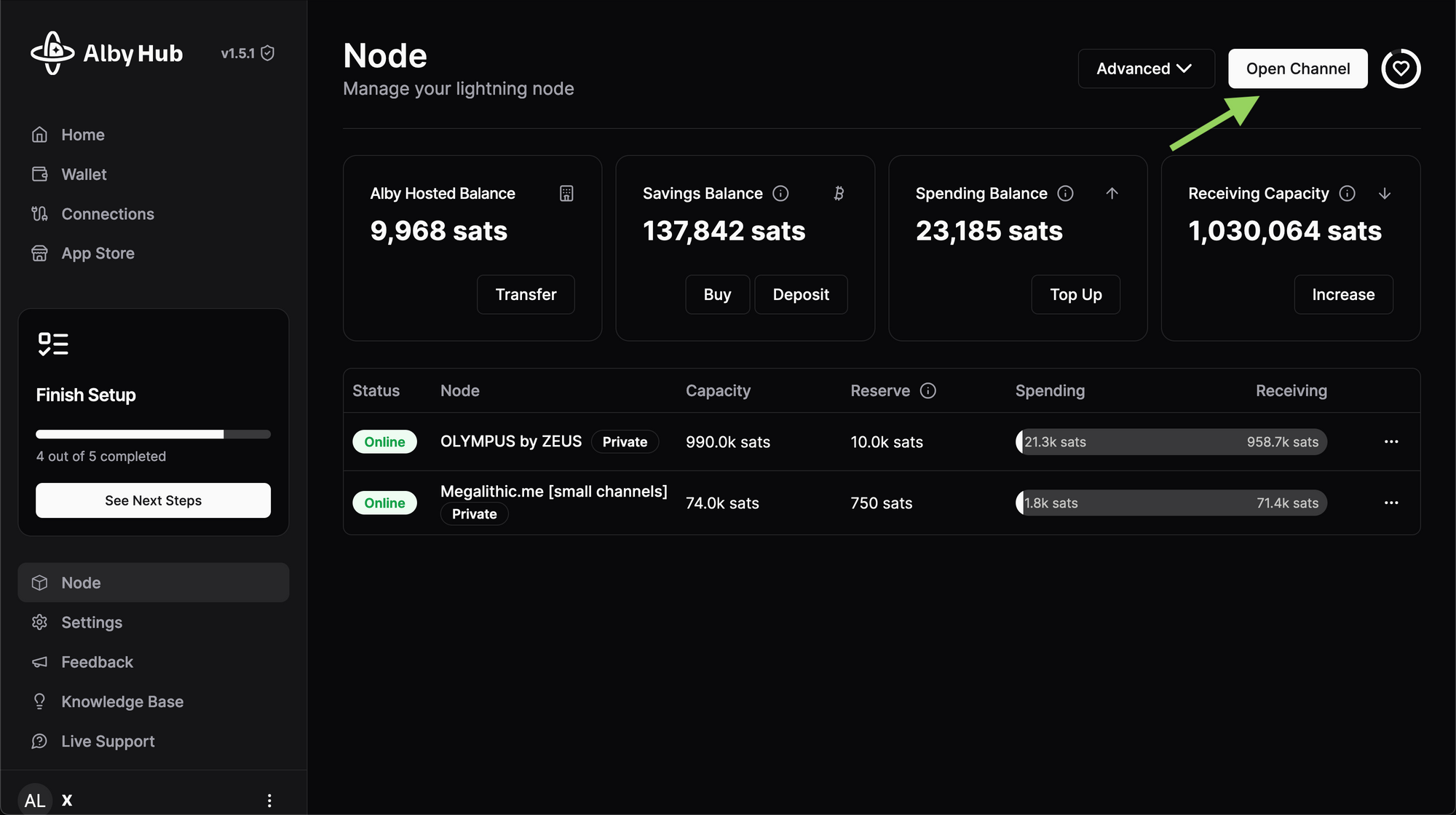Go to Wallet in the sidebar
Screen dimensions: 1456x815
pyautogui.click(x=84, y=175)
